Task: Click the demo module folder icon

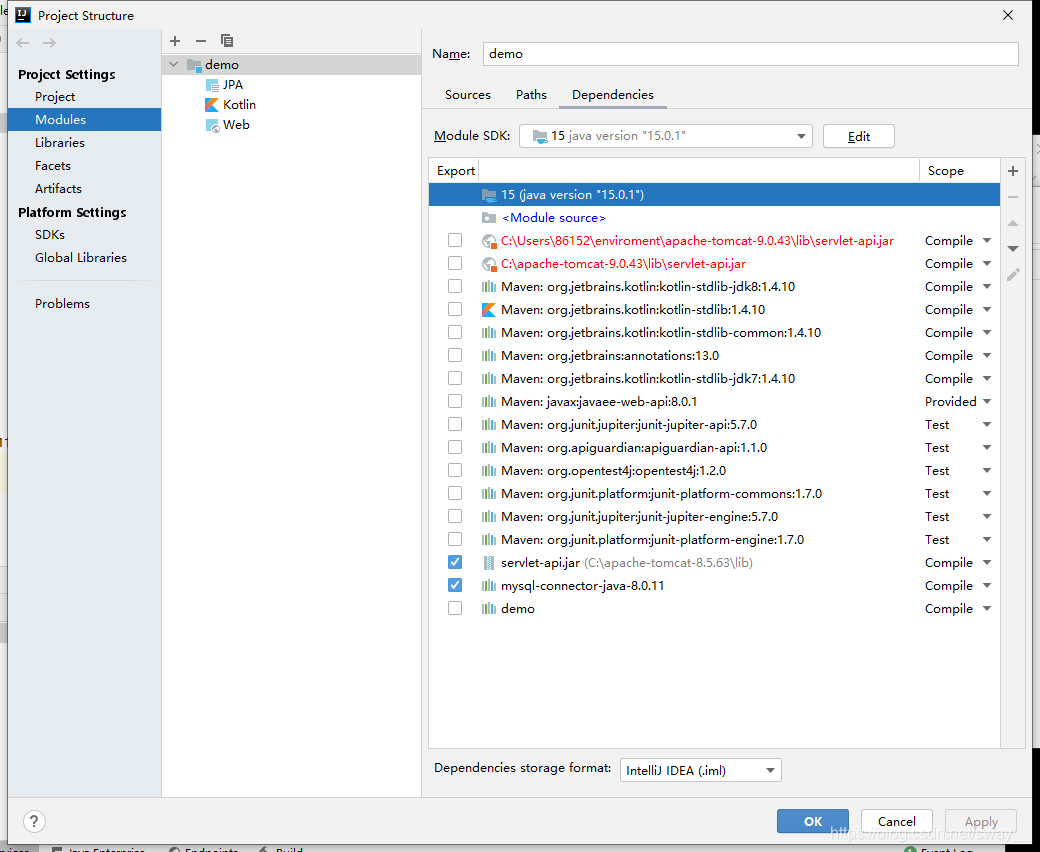Action: pyautogui.click(x=194, y=65)
